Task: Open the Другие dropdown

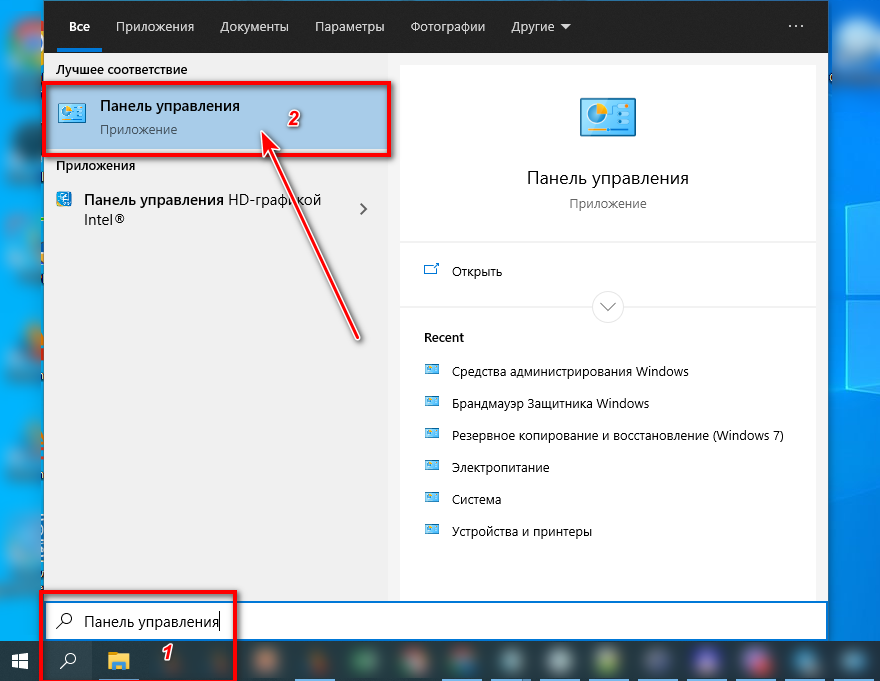Action: tap(540, 26)
